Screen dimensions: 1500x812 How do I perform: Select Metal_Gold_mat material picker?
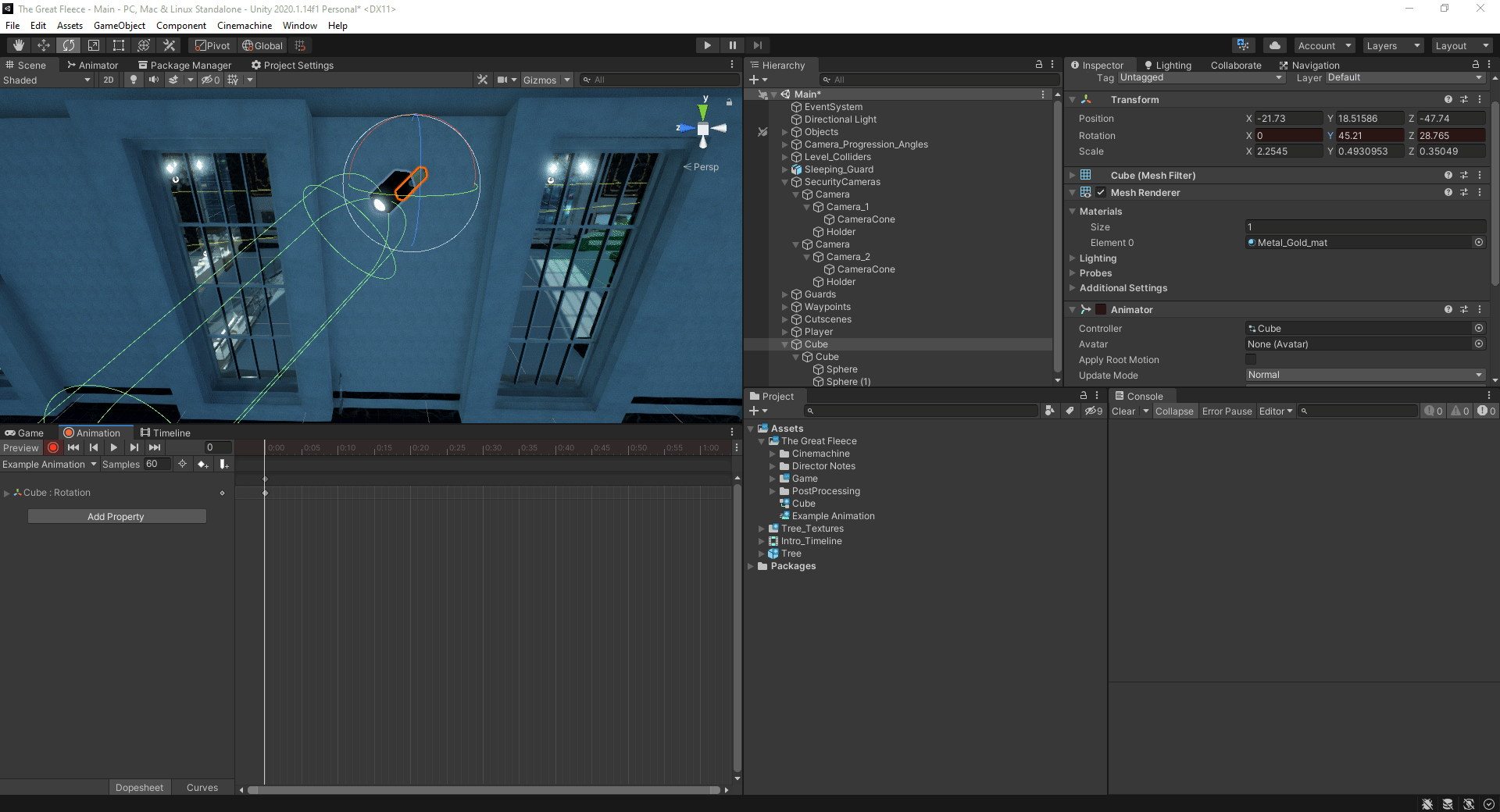coord(1479,242)
